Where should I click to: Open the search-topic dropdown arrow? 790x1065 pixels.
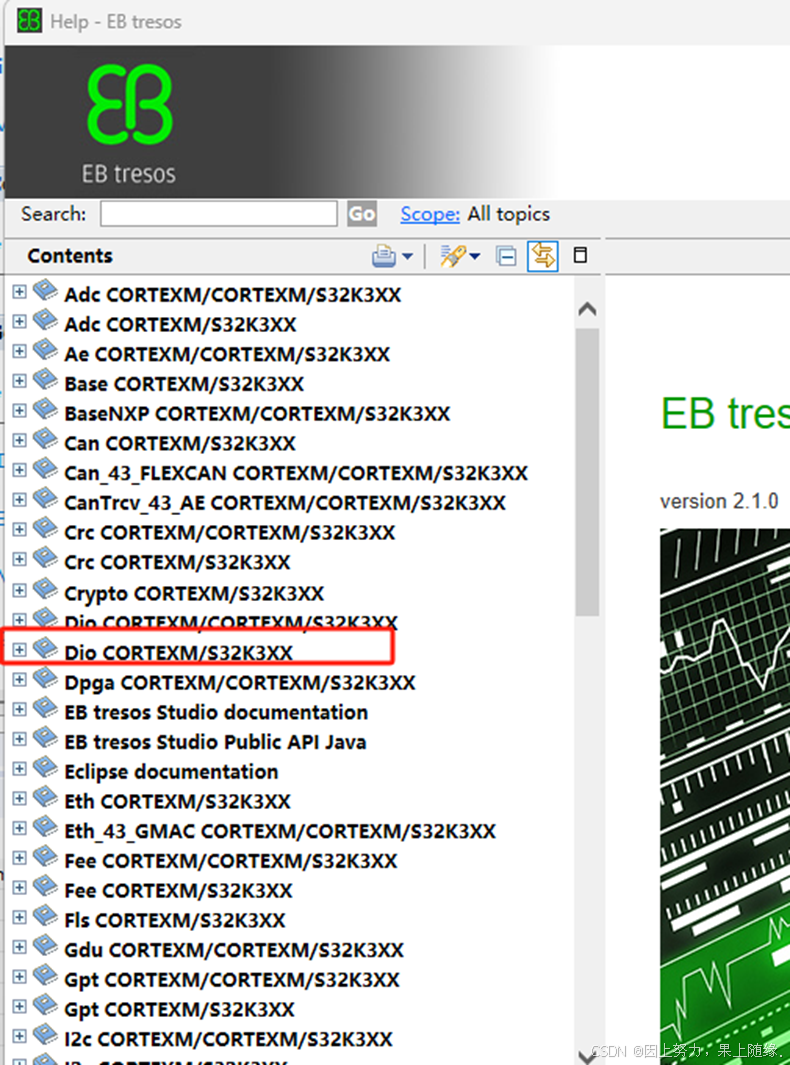tap(474, 256)
